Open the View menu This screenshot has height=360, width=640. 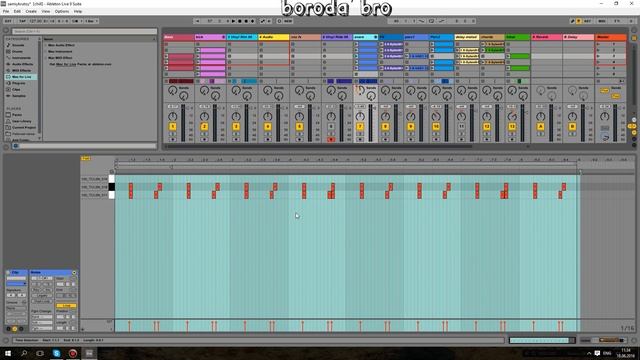pos(46,11)
